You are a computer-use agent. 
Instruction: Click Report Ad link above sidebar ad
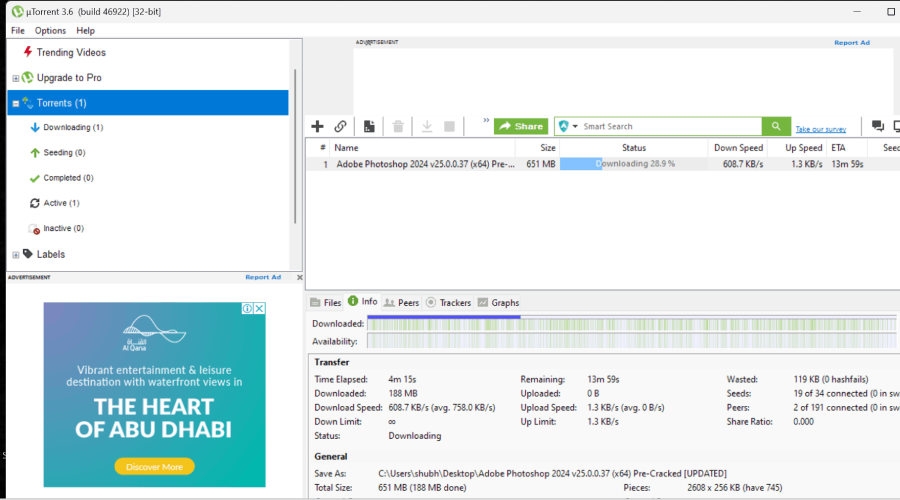pyautogui.click(x=263, y=277)
